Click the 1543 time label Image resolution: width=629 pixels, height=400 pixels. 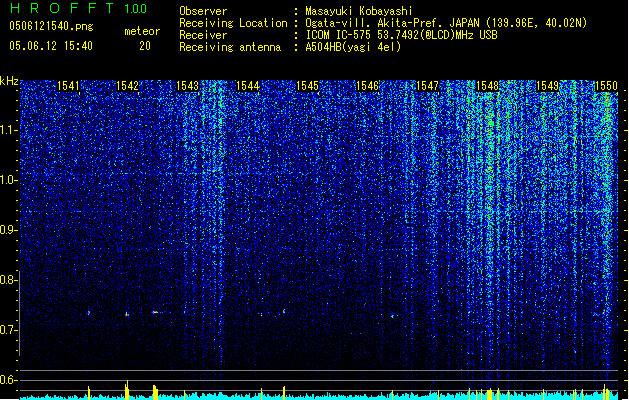point(187,86)
